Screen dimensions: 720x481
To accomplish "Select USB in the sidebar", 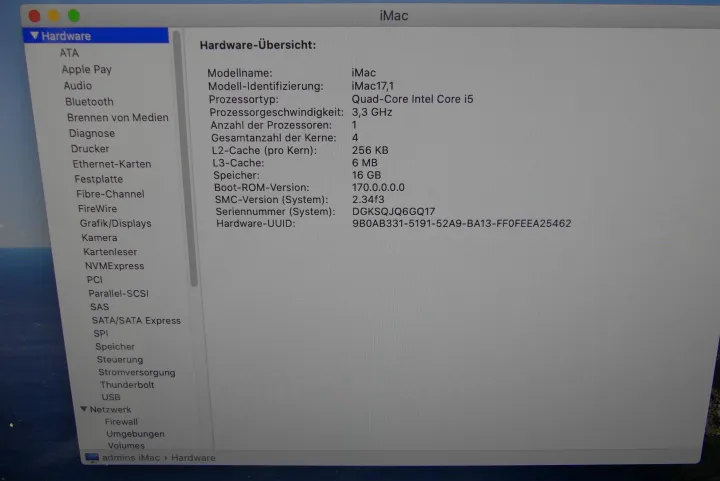I will point(111,397).
